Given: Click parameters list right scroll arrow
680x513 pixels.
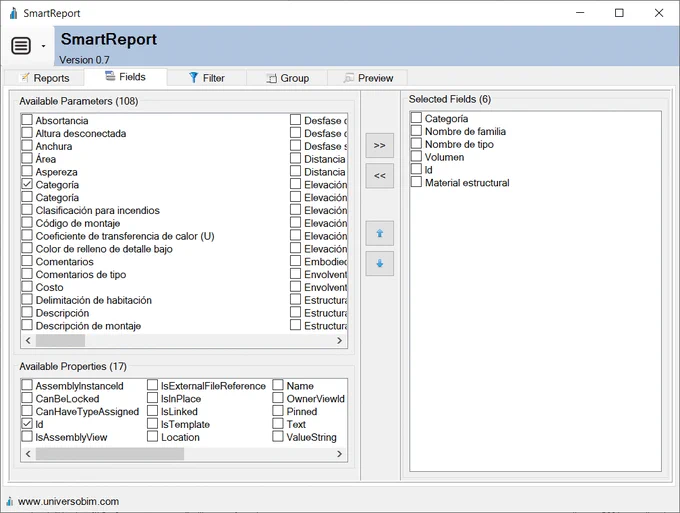Looking at the screenshot, I should (340, 341).
